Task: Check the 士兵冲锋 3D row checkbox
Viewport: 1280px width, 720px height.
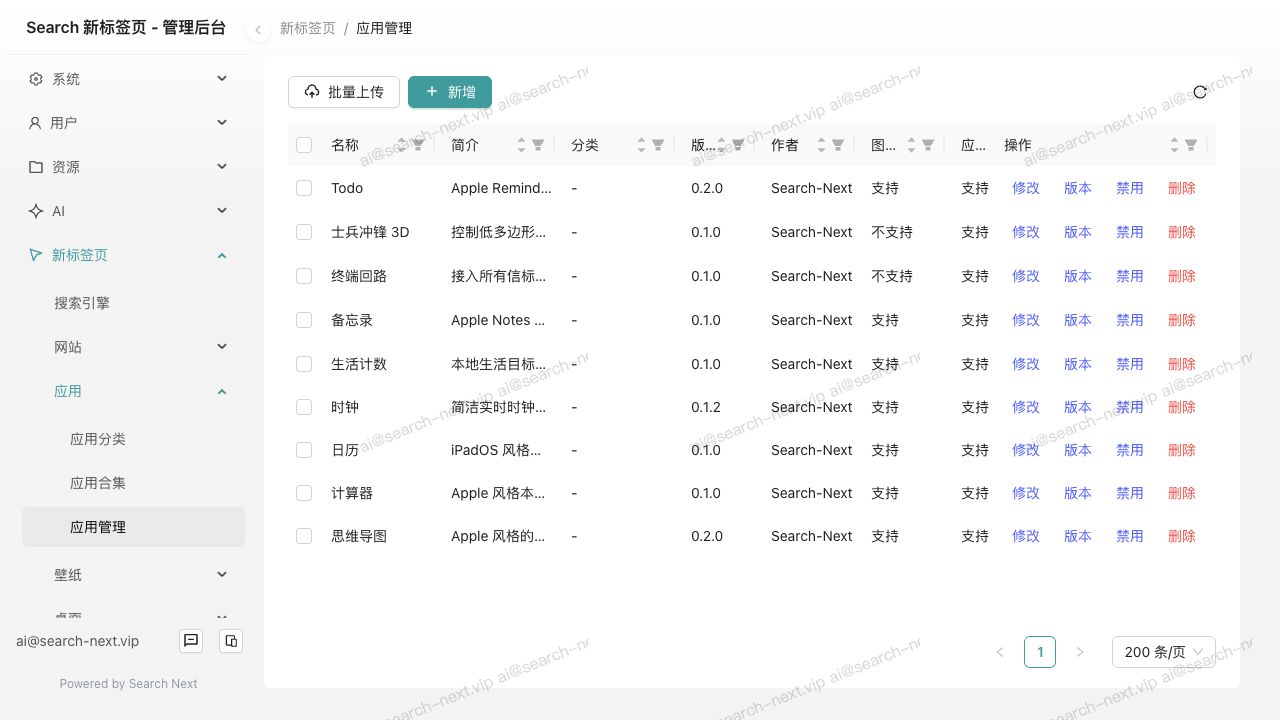Action: [x=304, y=232]
